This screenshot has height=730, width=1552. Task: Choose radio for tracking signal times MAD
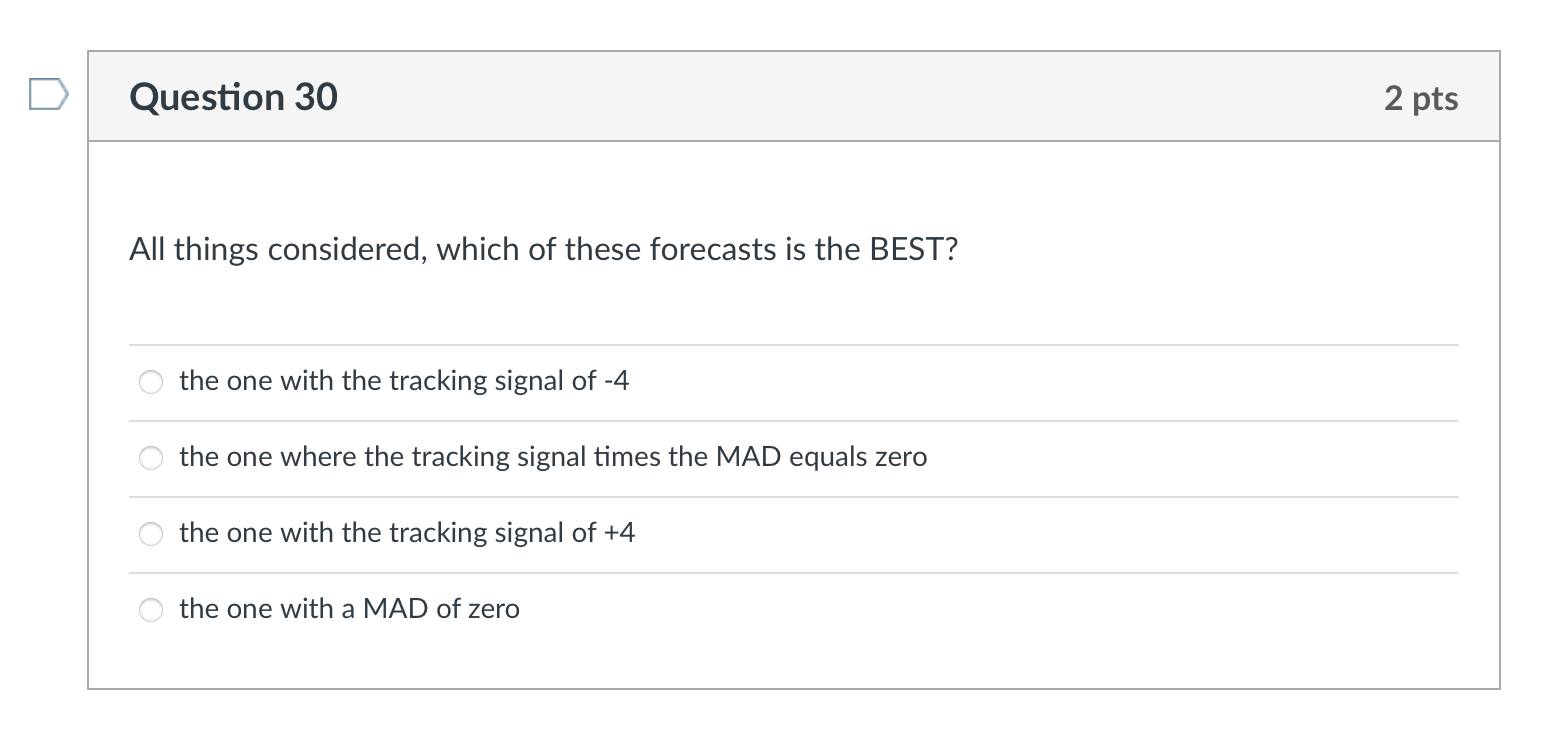151,458
